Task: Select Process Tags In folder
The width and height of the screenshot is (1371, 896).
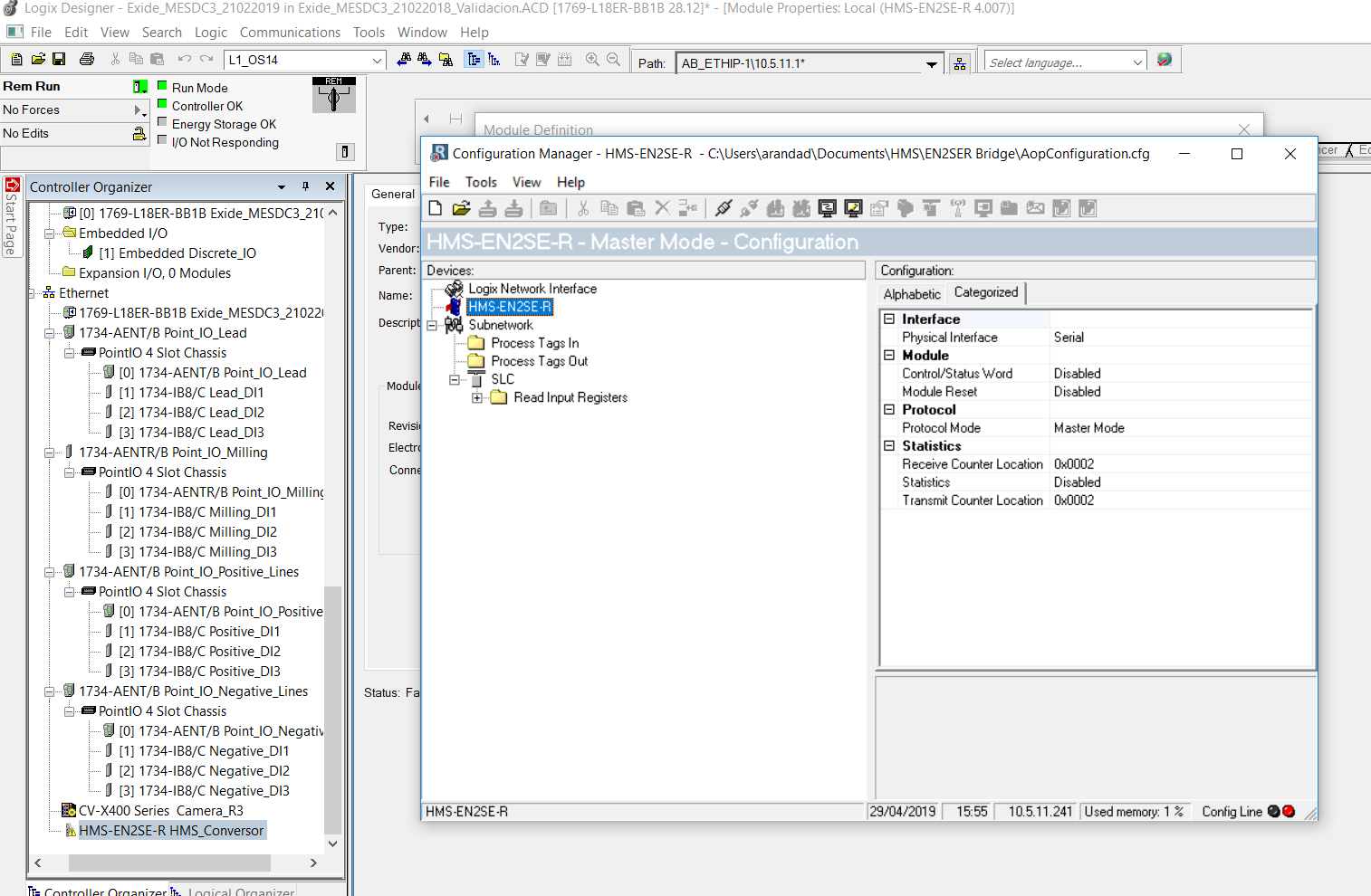Action: pyautogui.click(x=534, y=343)
